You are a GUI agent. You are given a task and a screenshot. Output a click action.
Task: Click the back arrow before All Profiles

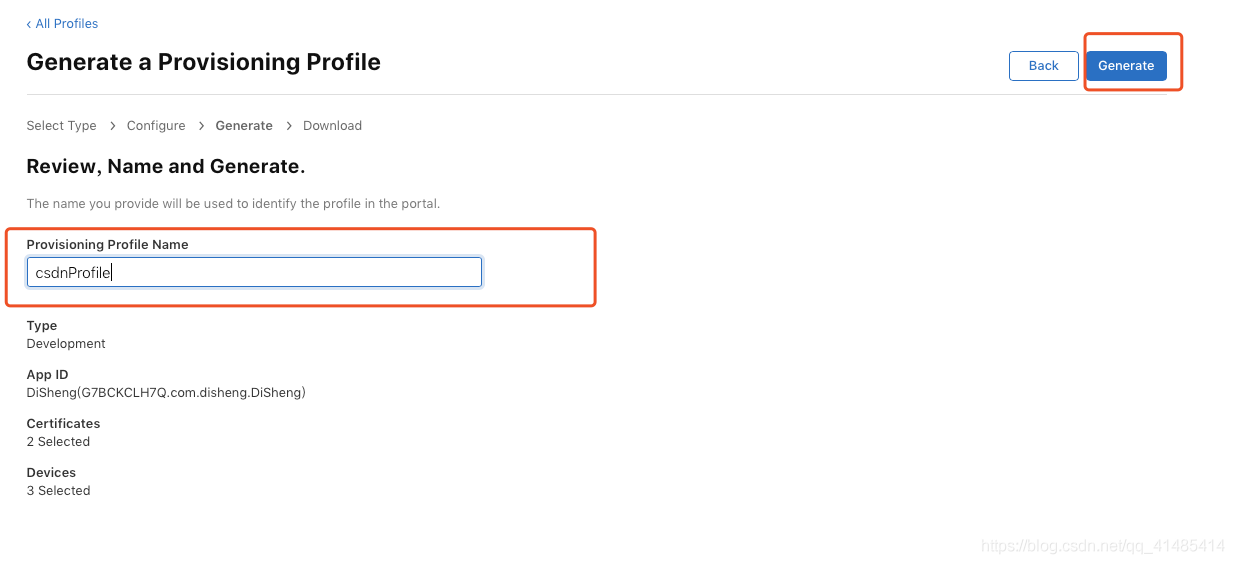(x=29, y=24)
